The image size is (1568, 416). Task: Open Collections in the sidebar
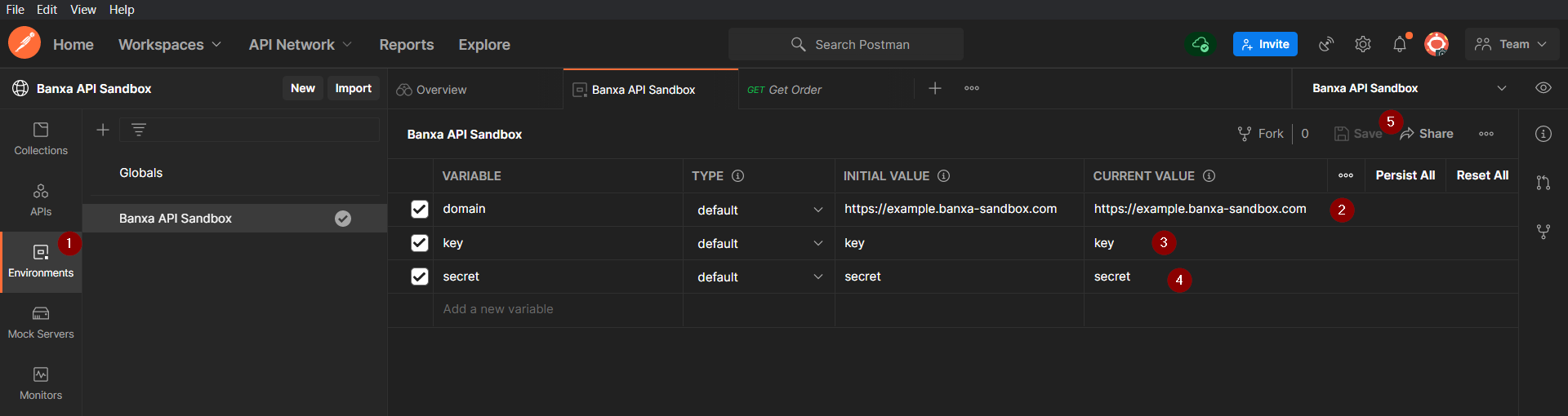point(41,139)
